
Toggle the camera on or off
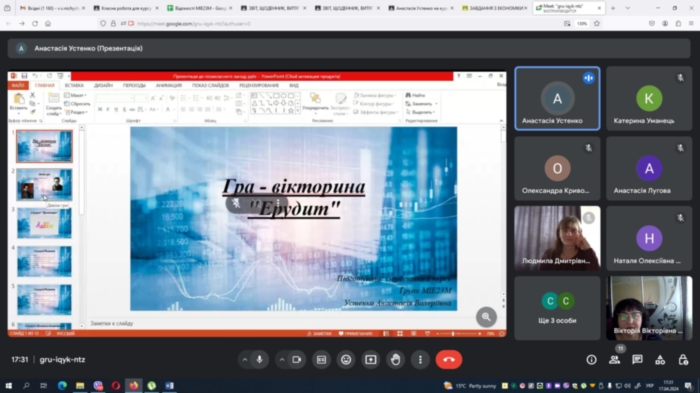[x=297, y=360]
